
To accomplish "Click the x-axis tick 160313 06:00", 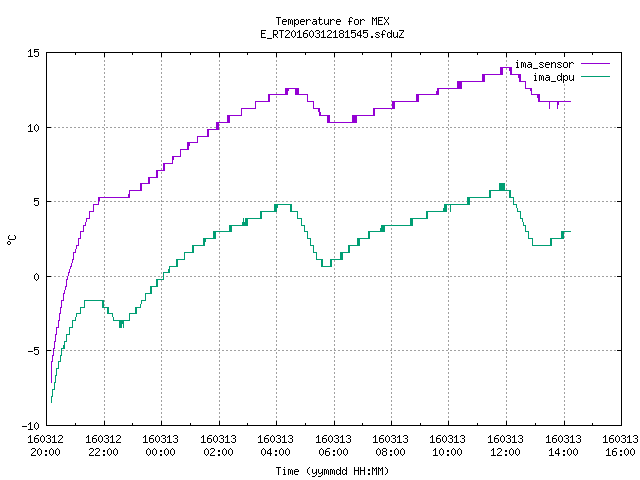I will [333, 445].
